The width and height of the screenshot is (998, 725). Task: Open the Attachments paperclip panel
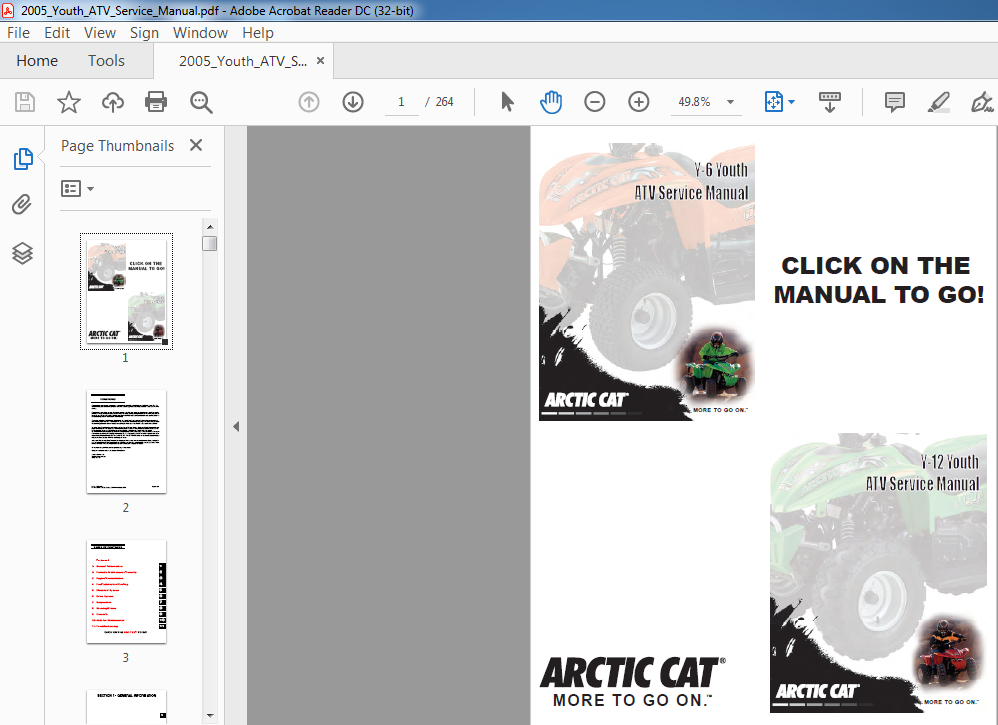point(22,204)
